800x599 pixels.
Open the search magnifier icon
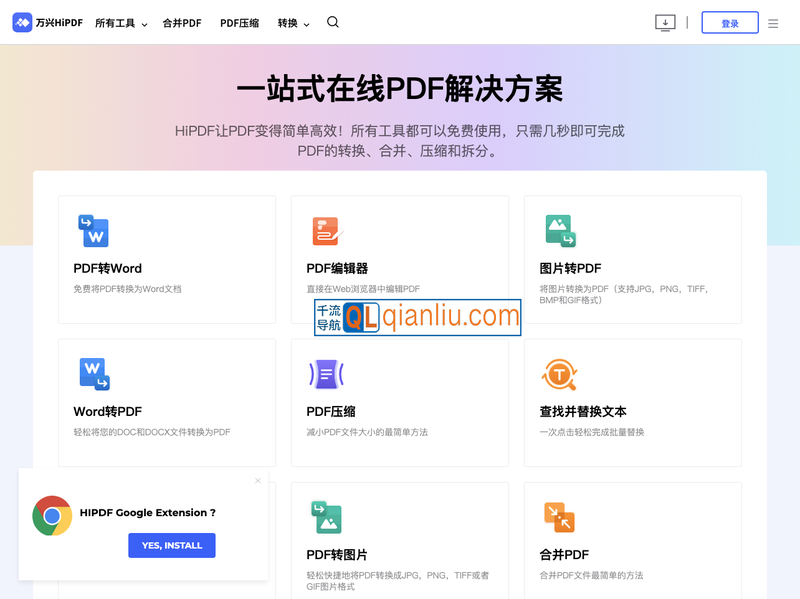(332, 21)
